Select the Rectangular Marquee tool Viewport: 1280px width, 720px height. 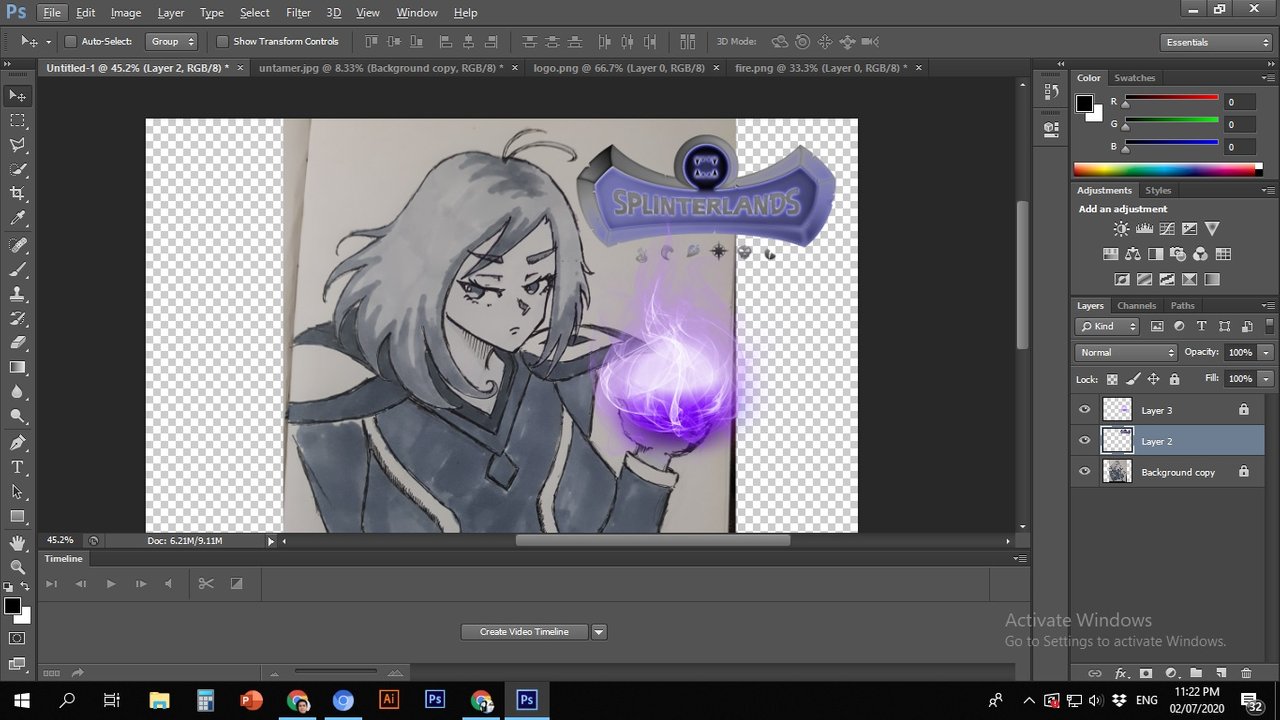pyautogui.click(x=18, y=121)
